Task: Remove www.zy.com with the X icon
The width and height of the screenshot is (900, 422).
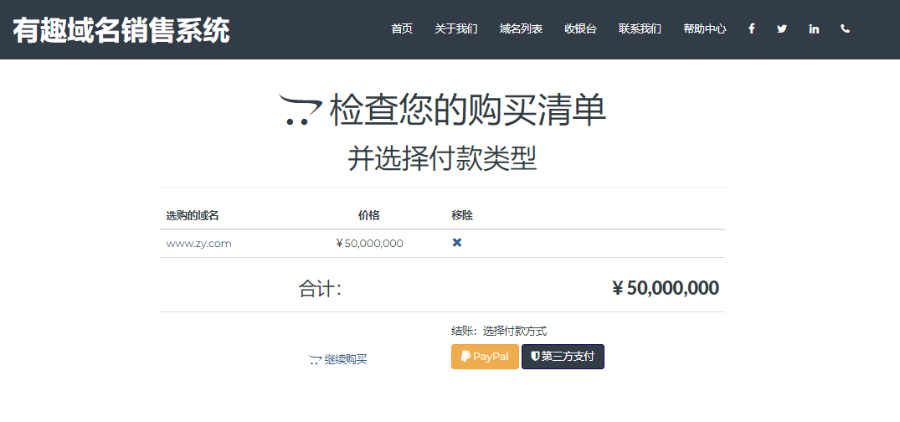Action: click(x=457, y=243)
